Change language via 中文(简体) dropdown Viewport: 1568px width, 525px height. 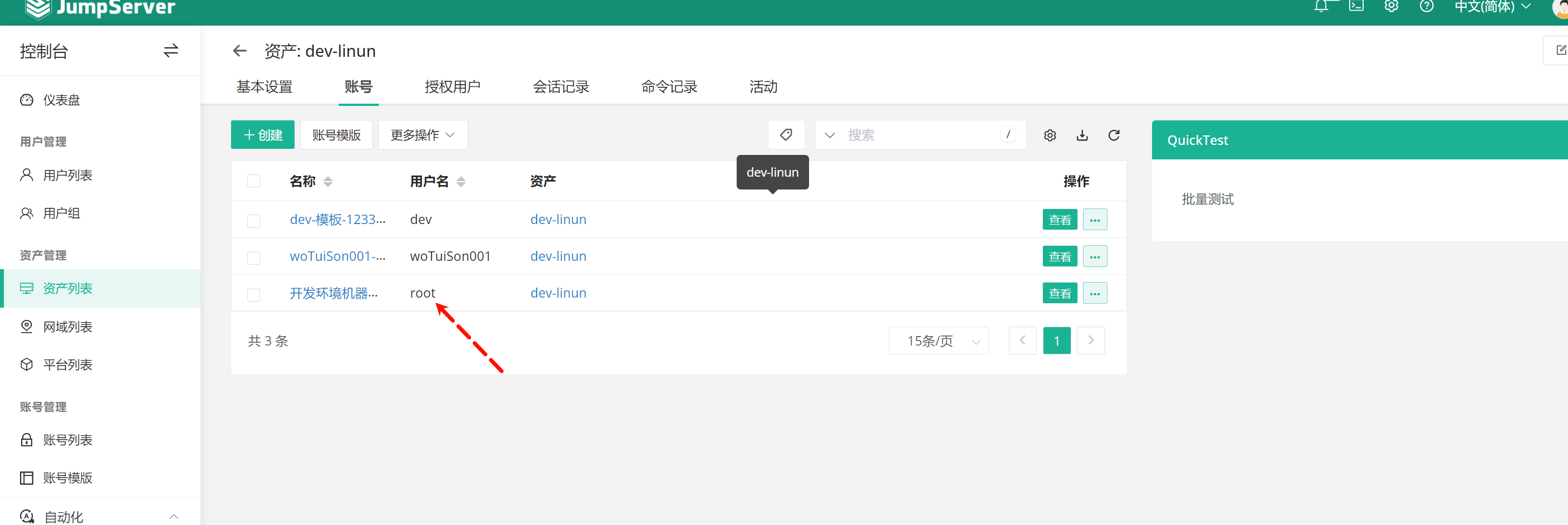click(1491, 7)
